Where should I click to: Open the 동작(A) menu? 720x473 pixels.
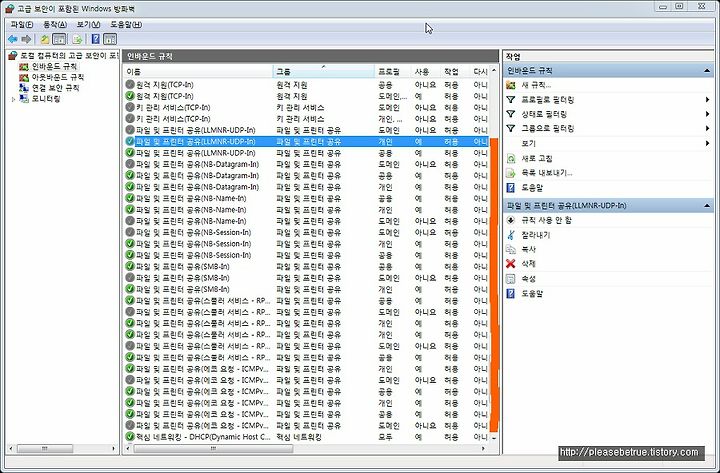tap(55, 24)
